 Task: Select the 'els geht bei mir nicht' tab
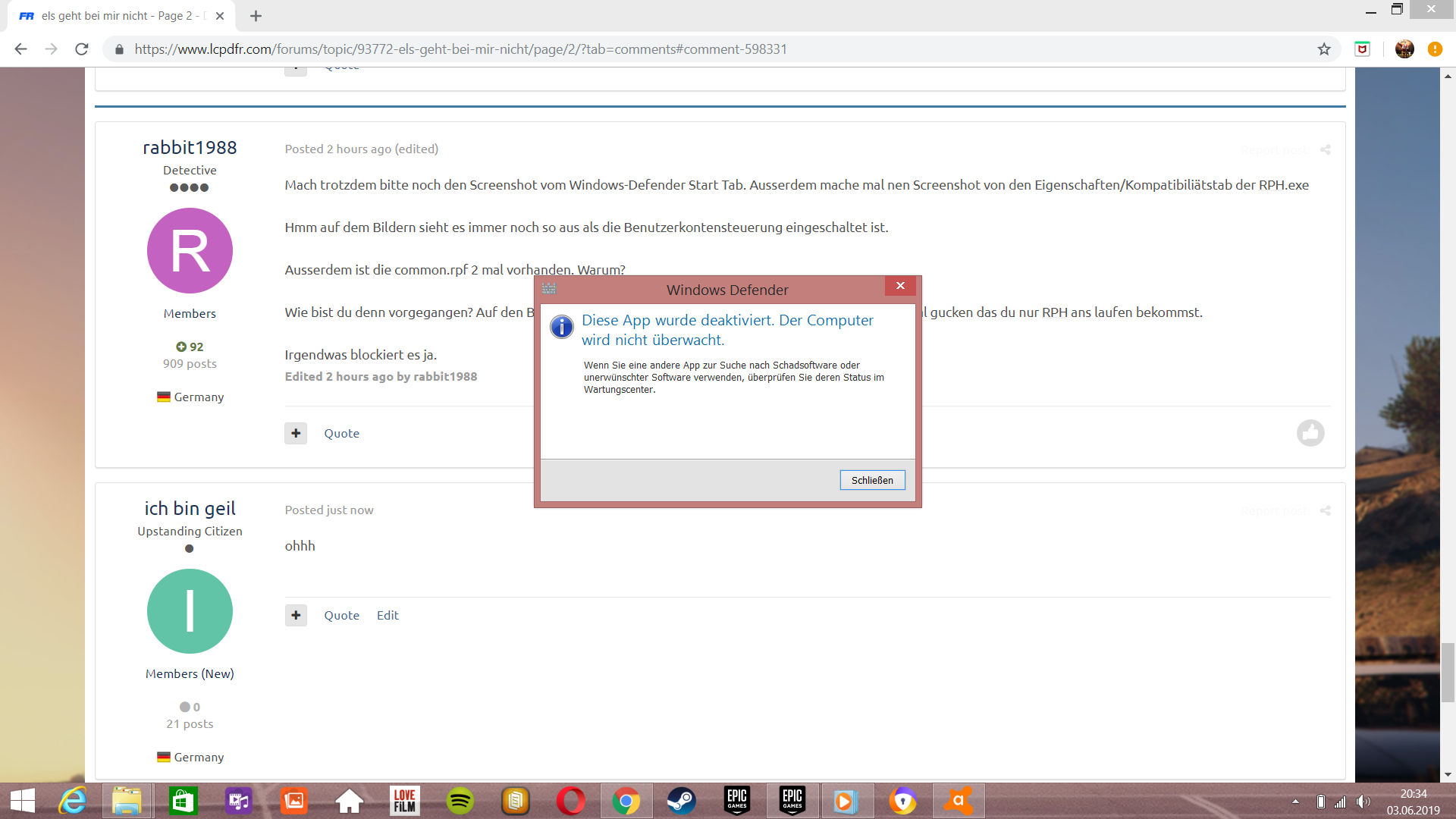[x=118, y=16]
